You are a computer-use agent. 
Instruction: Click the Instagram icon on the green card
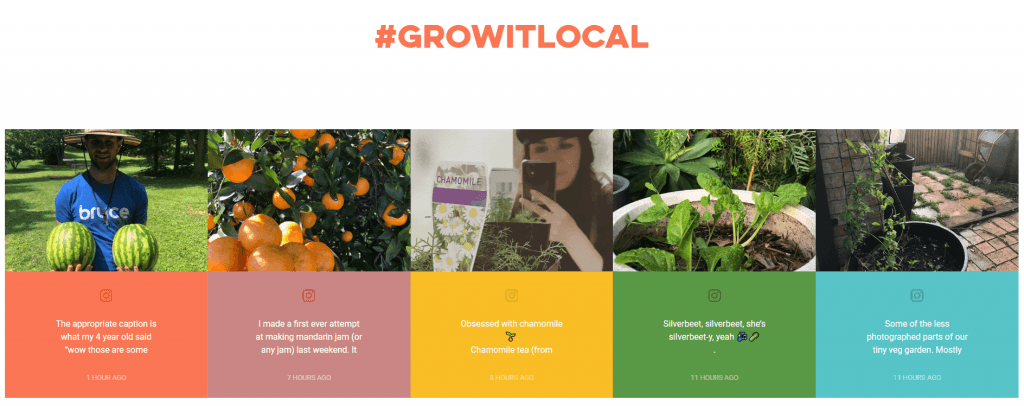[714, 296]
